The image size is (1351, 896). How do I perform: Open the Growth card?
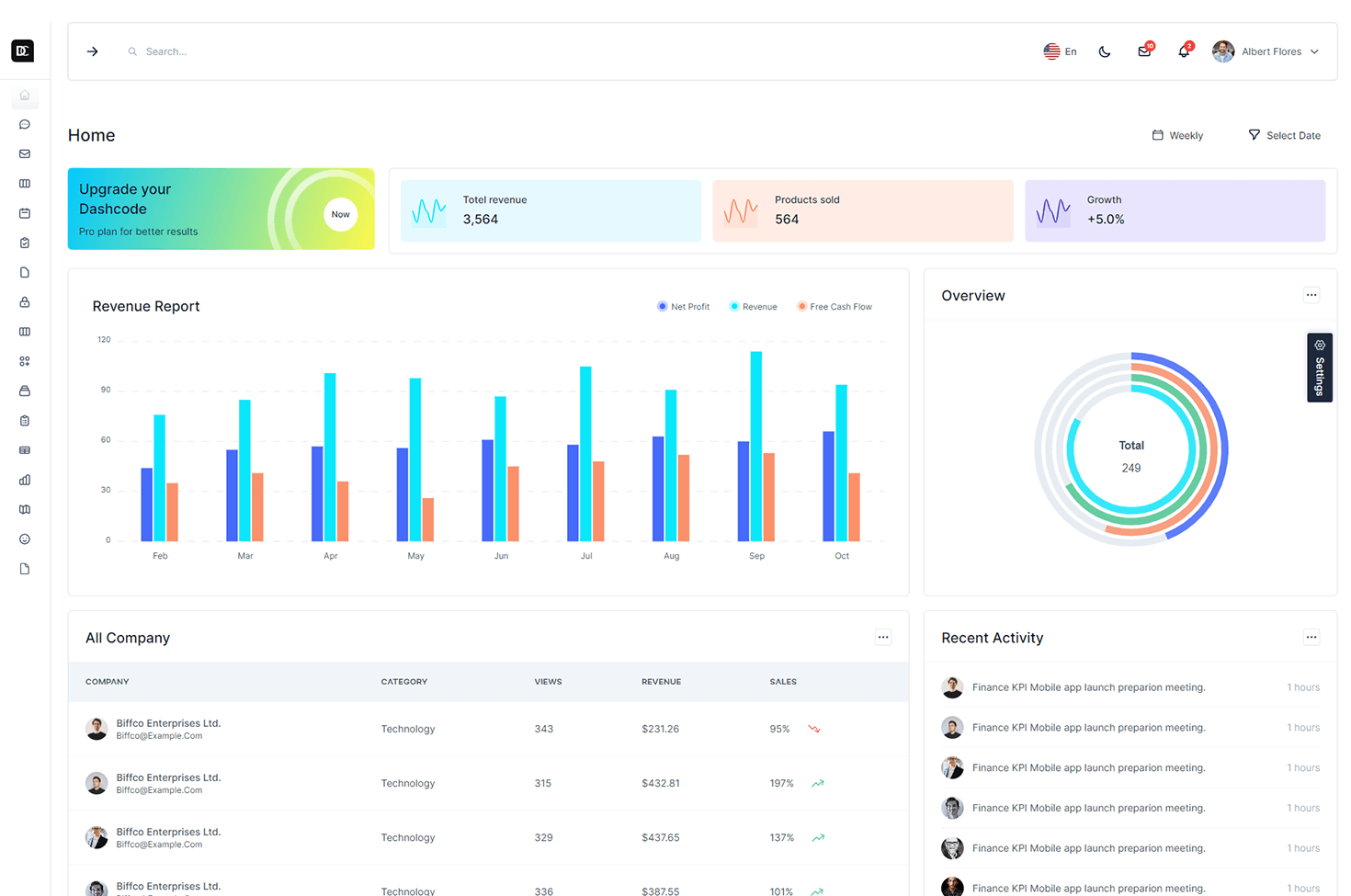click(x=1175, y=210)
